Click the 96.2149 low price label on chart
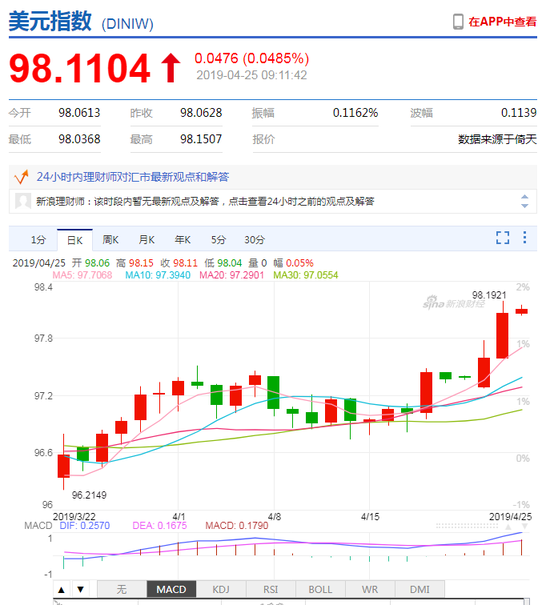This screenshot has width=550, height=605. [89, 495]
